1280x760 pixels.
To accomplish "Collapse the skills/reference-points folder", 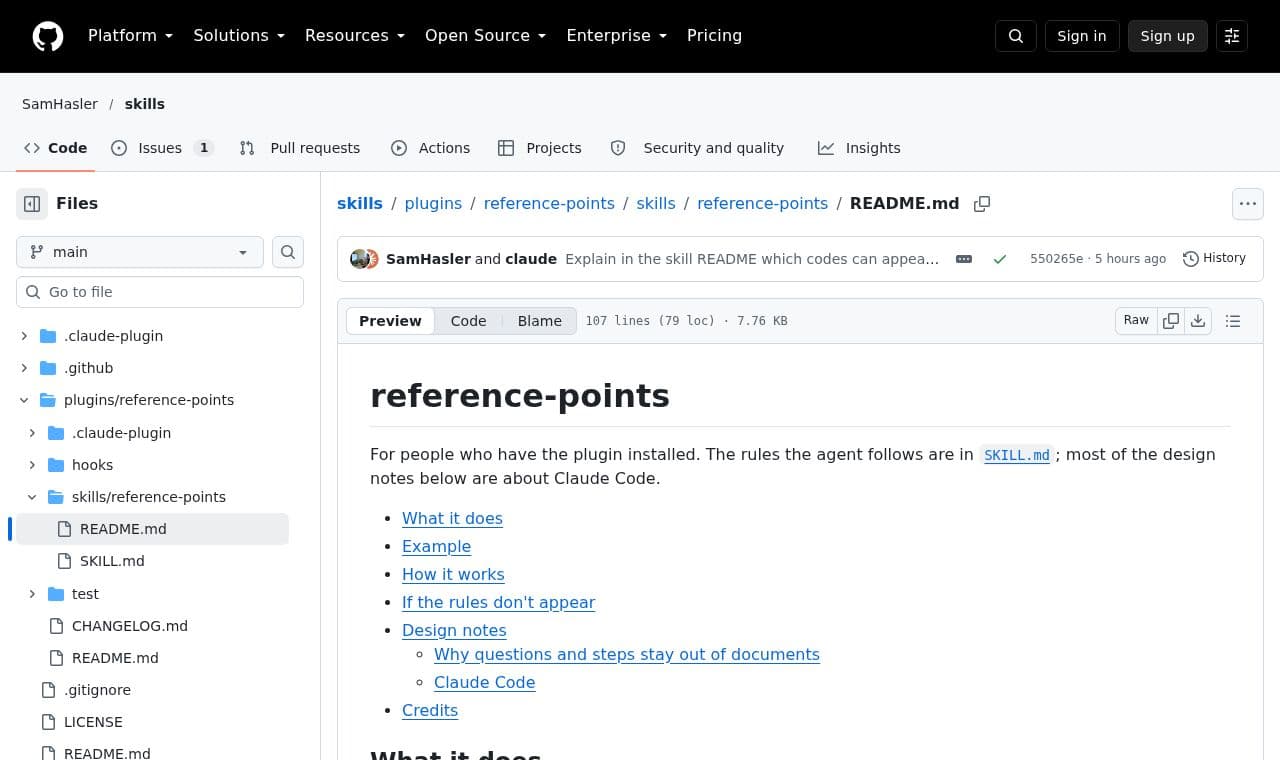I will [x=32, y=497].
